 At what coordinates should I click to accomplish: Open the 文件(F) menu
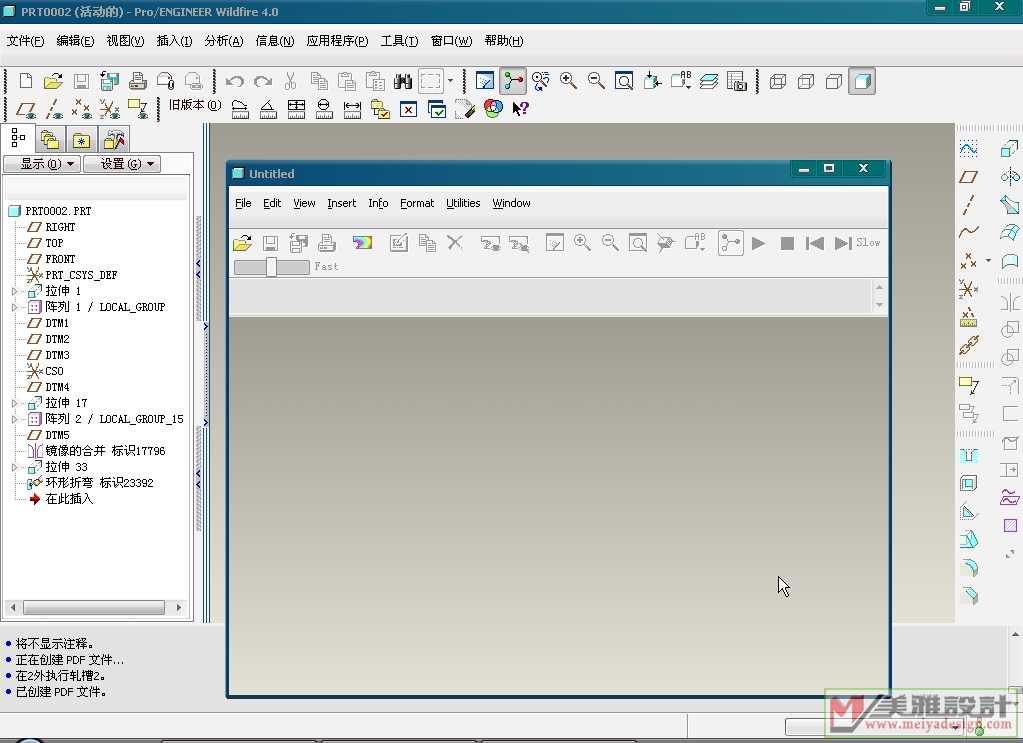pyautogui.click(x=25, y=40)
